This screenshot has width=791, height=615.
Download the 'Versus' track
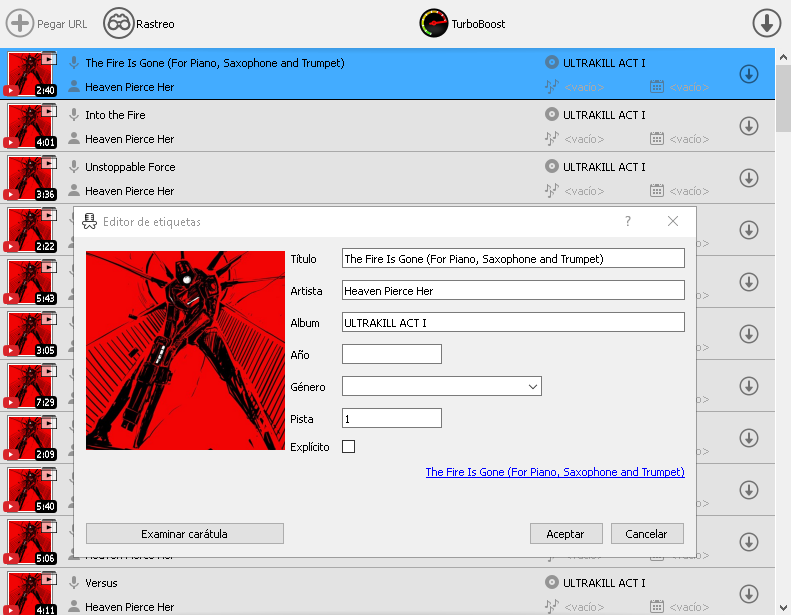[x=749, y=594]
